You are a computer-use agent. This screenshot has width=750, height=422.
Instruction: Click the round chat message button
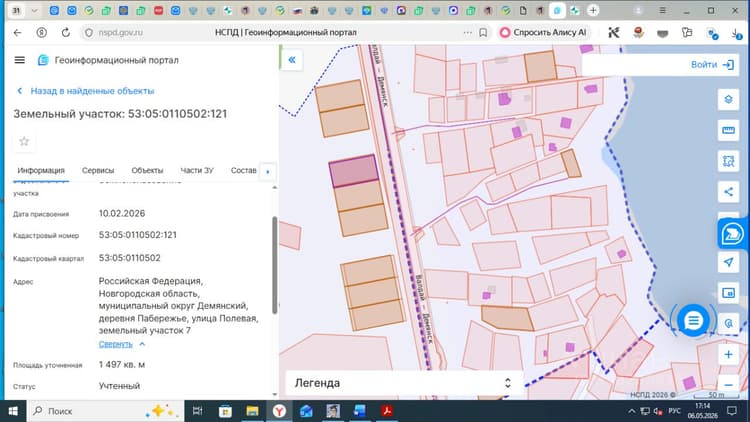693,320
